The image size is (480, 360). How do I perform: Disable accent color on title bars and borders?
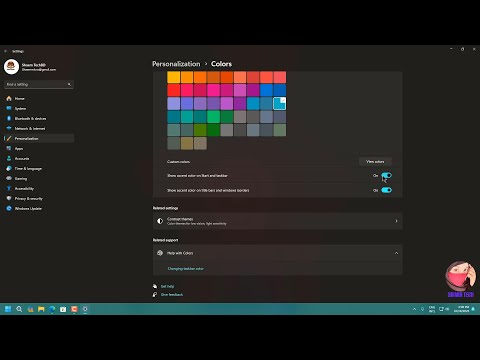(x=386, y=190)
